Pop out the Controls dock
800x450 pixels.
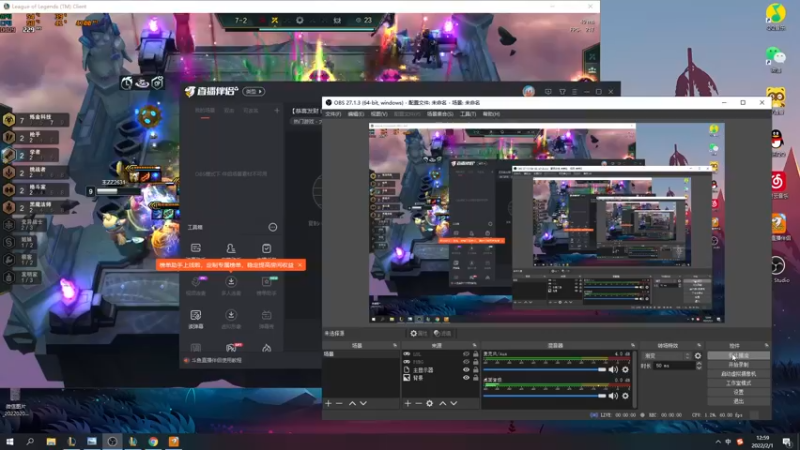click(766, 345)
